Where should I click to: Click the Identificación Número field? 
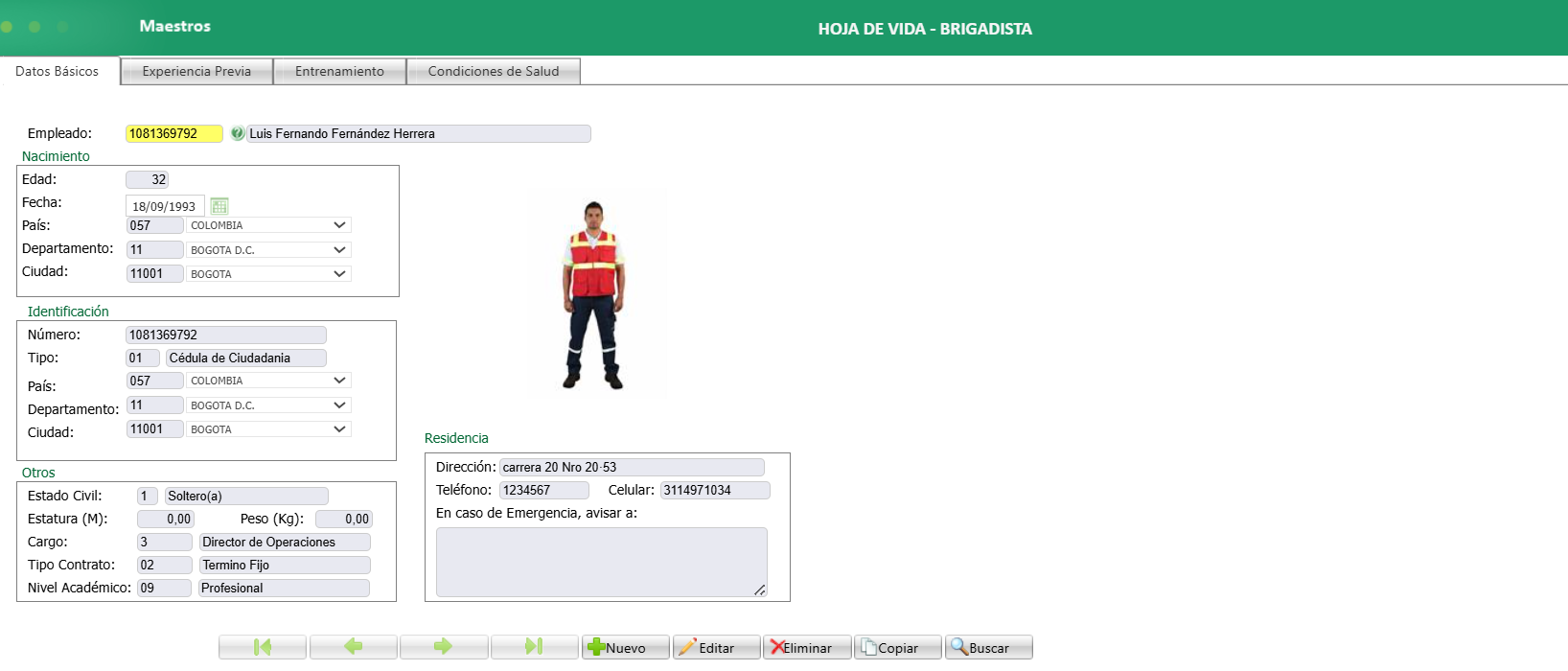click(x=226, y=335)
